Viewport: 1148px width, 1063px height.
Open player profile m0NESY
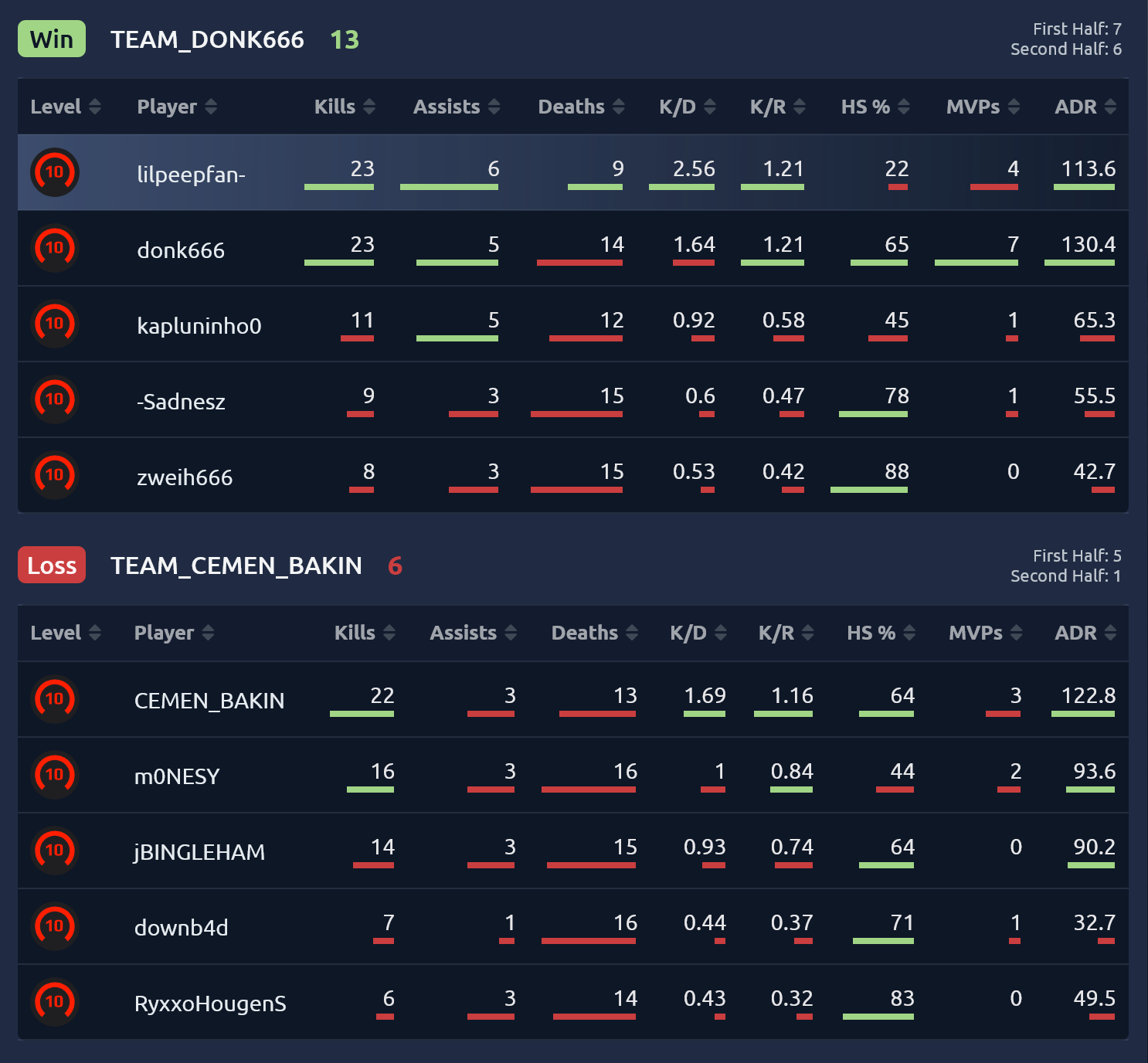(x=177, y=776)
